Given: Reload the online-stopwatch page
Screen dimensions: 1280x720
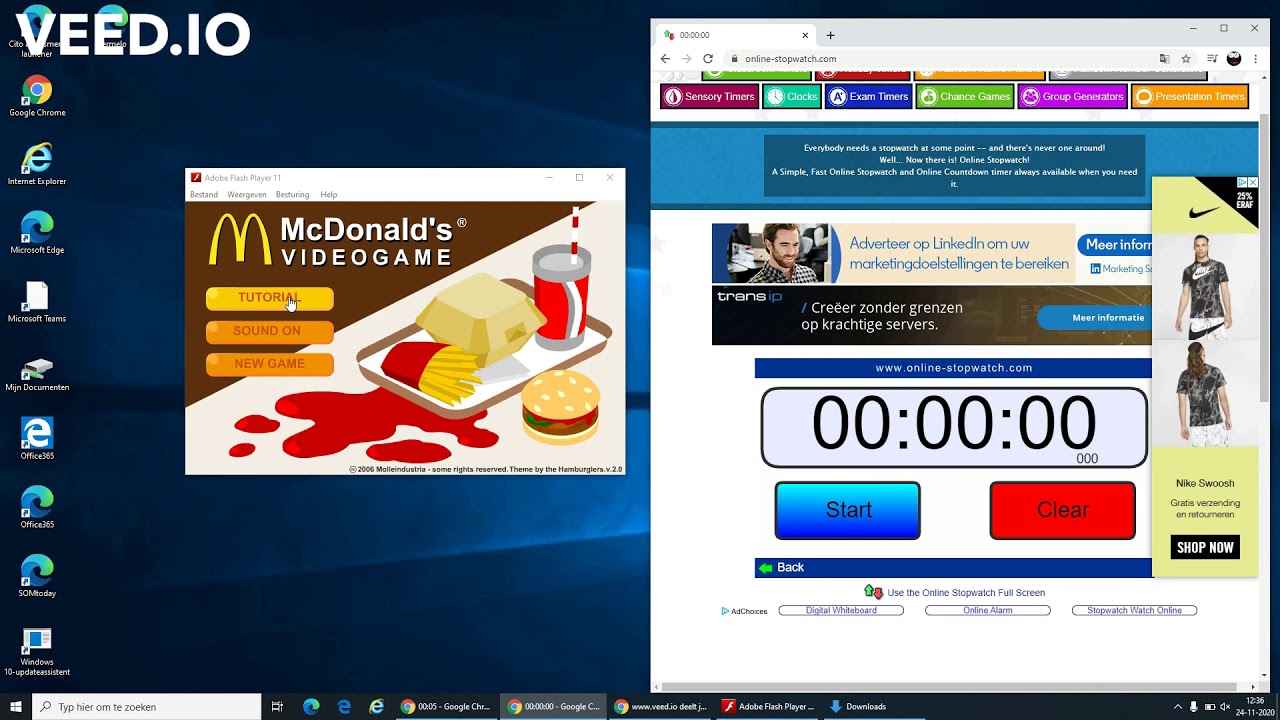Looking at the screenshot, I should click(708, 59).
